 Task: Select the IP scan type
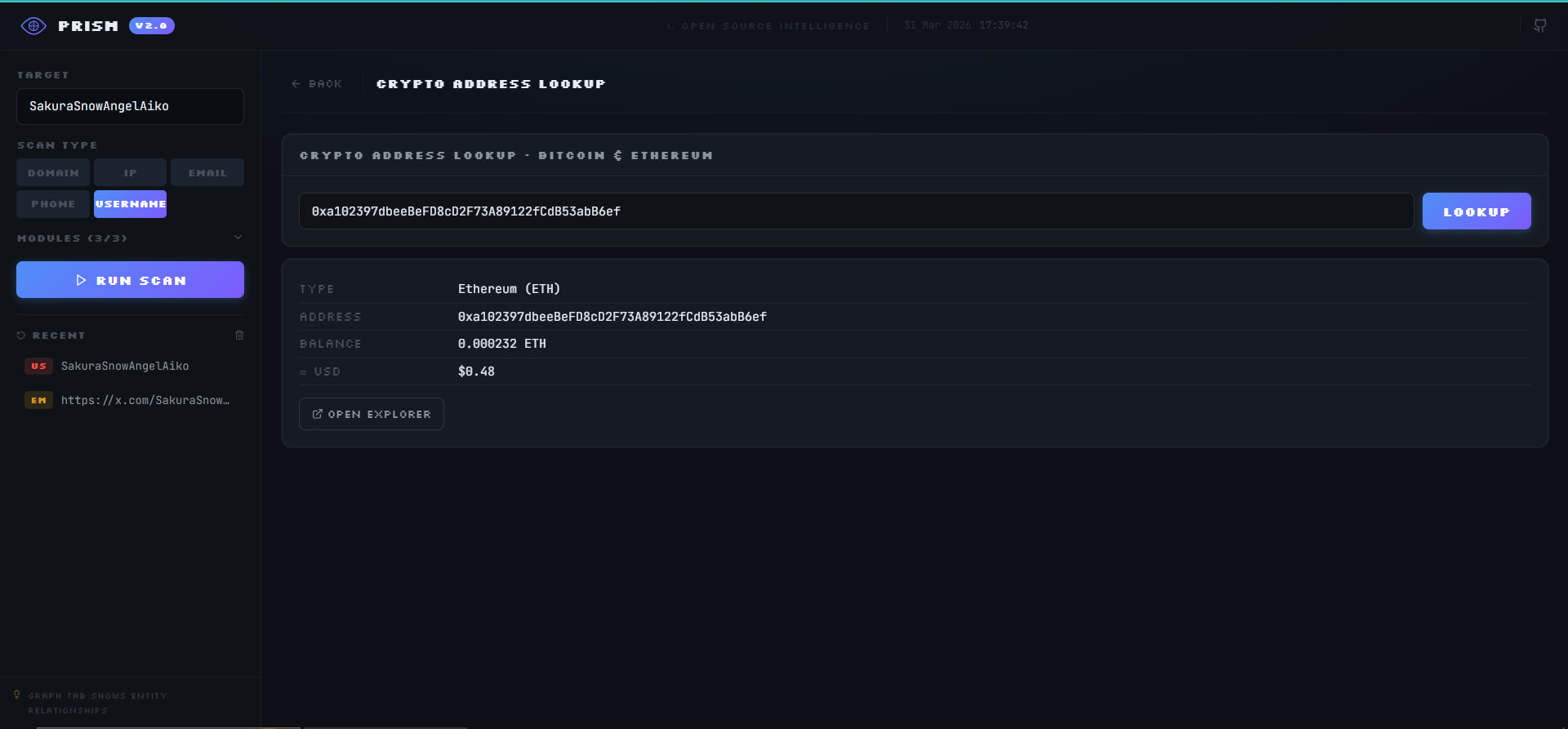click(x=130, y=172)
